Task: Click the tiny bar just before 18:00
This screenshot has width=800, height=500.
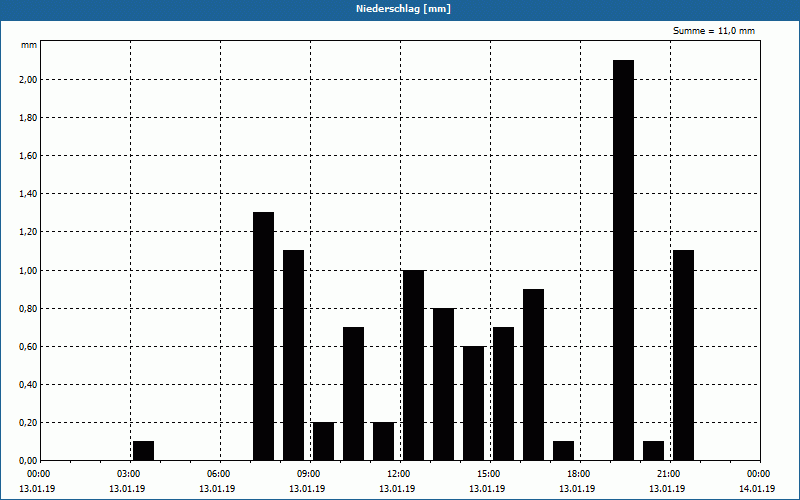Action: [563, 451]
